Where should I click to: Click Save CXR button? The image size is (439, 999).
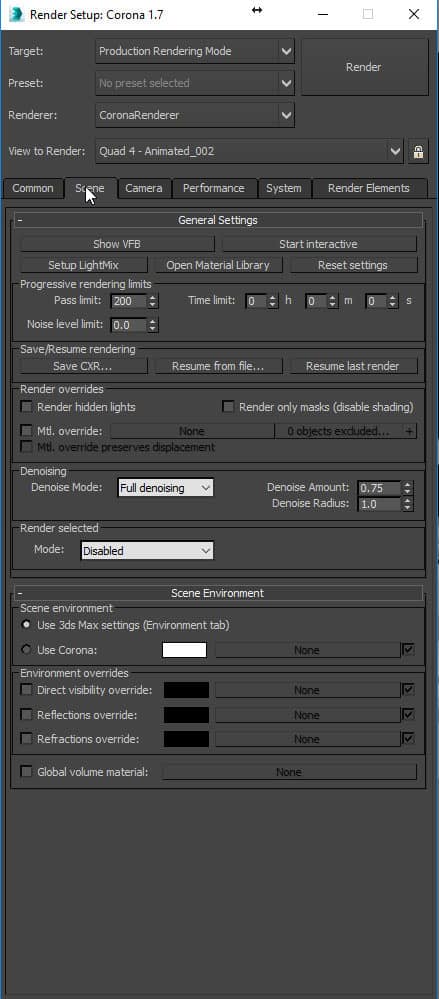coord(83,366)
